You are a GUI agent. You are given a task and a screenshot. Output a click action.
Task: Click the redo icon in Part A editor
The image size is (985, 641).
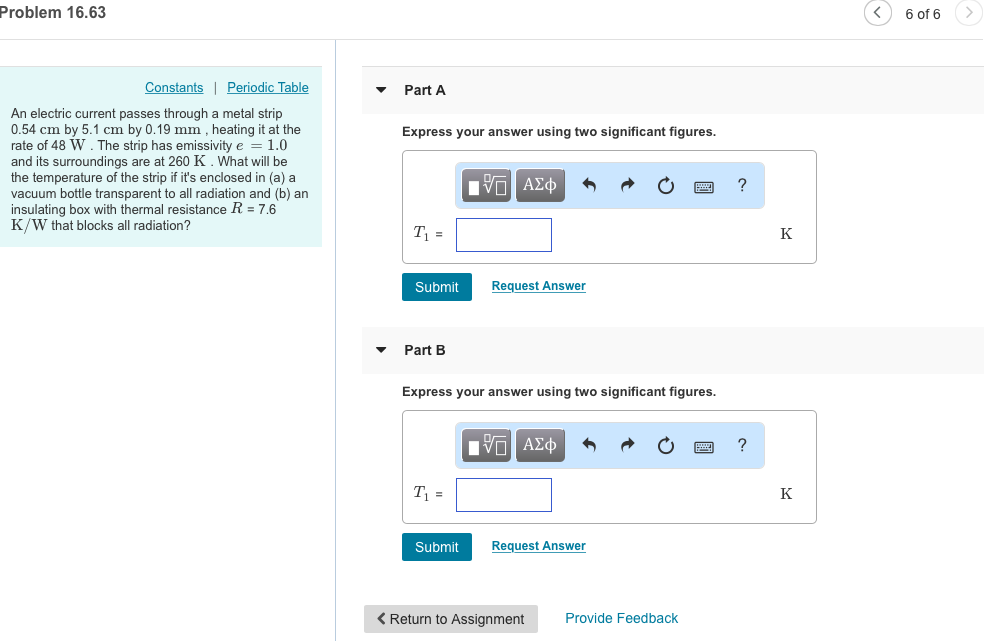627,185
